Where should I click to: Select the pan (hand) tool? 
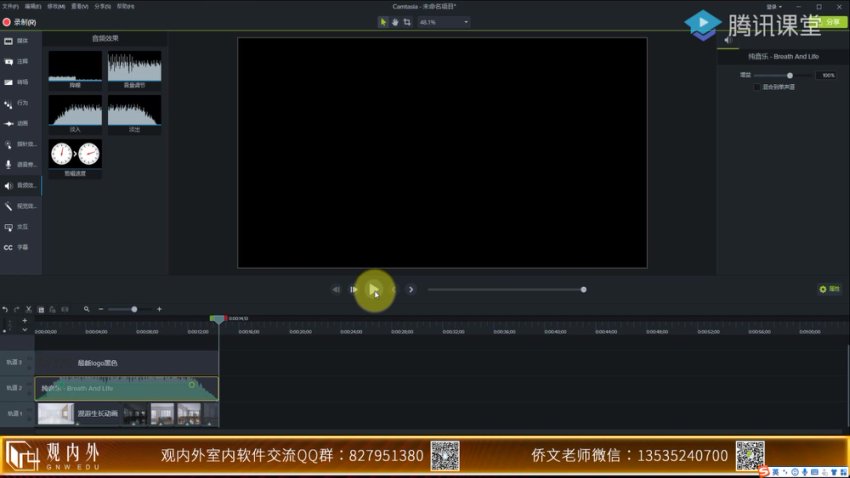[395, 21]
